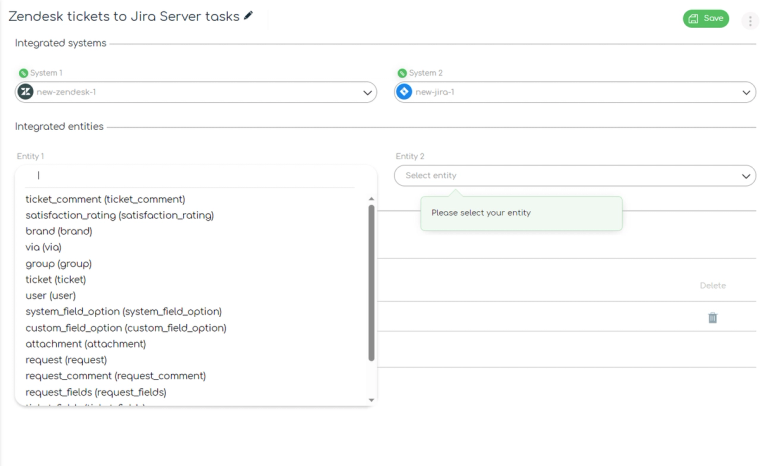Choose via (via) from the list
The height and width of the screenshot is (466, 760).
pyautogui.click(x=43, y=247)
